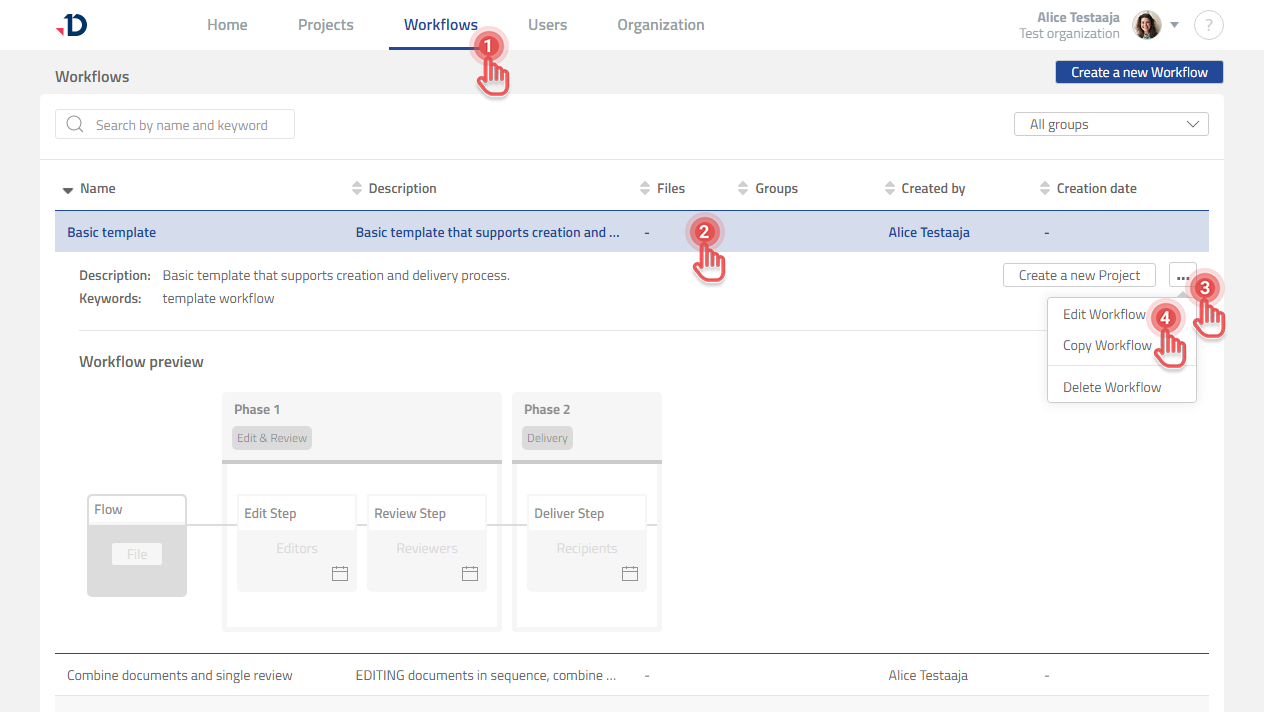Screen dimensions: 1264x712
Task: Open the All groups dropdown
Action: (x=1110, y=124)
